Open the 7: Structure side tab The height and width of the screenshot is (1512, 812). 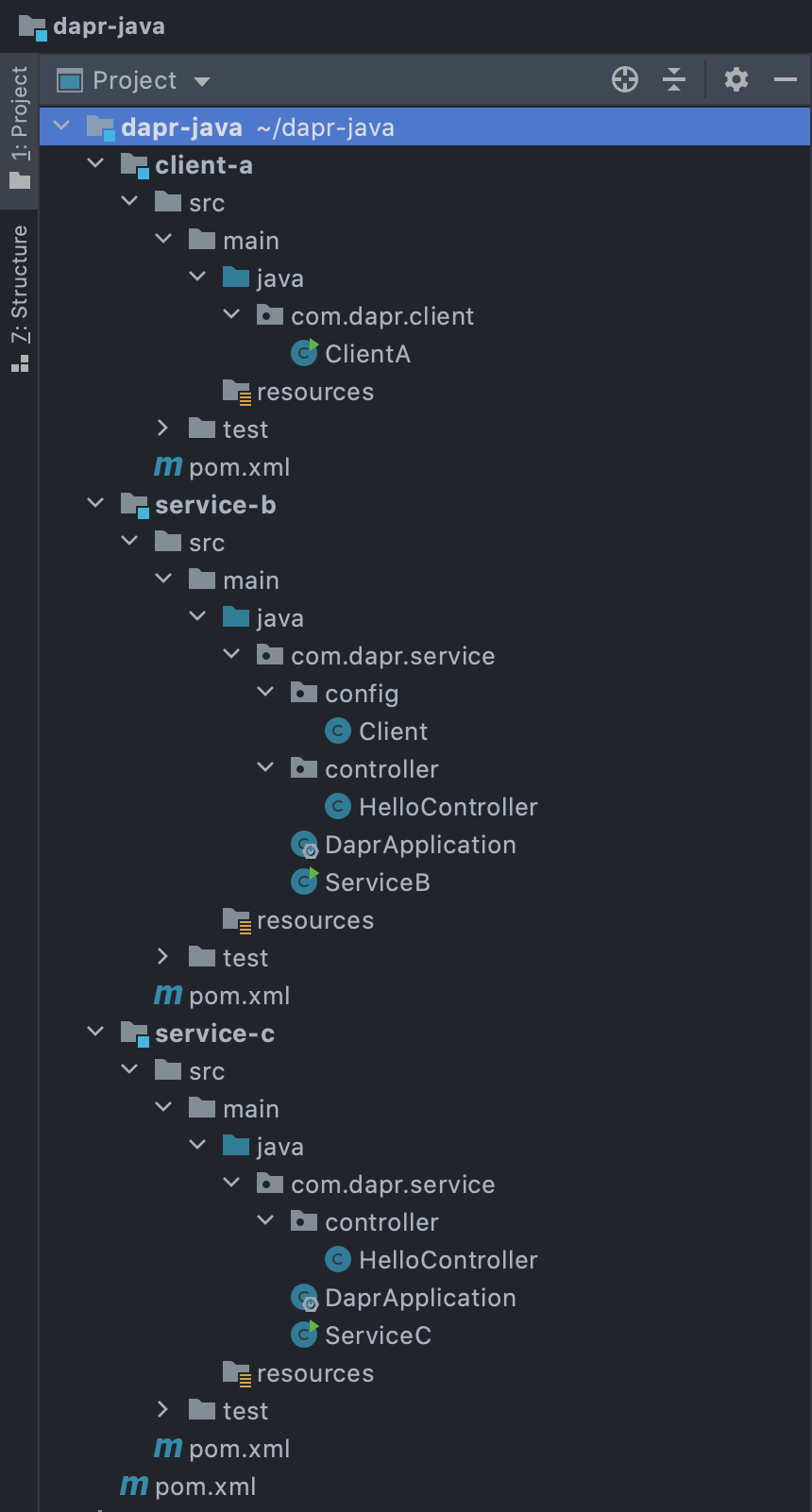20,298
